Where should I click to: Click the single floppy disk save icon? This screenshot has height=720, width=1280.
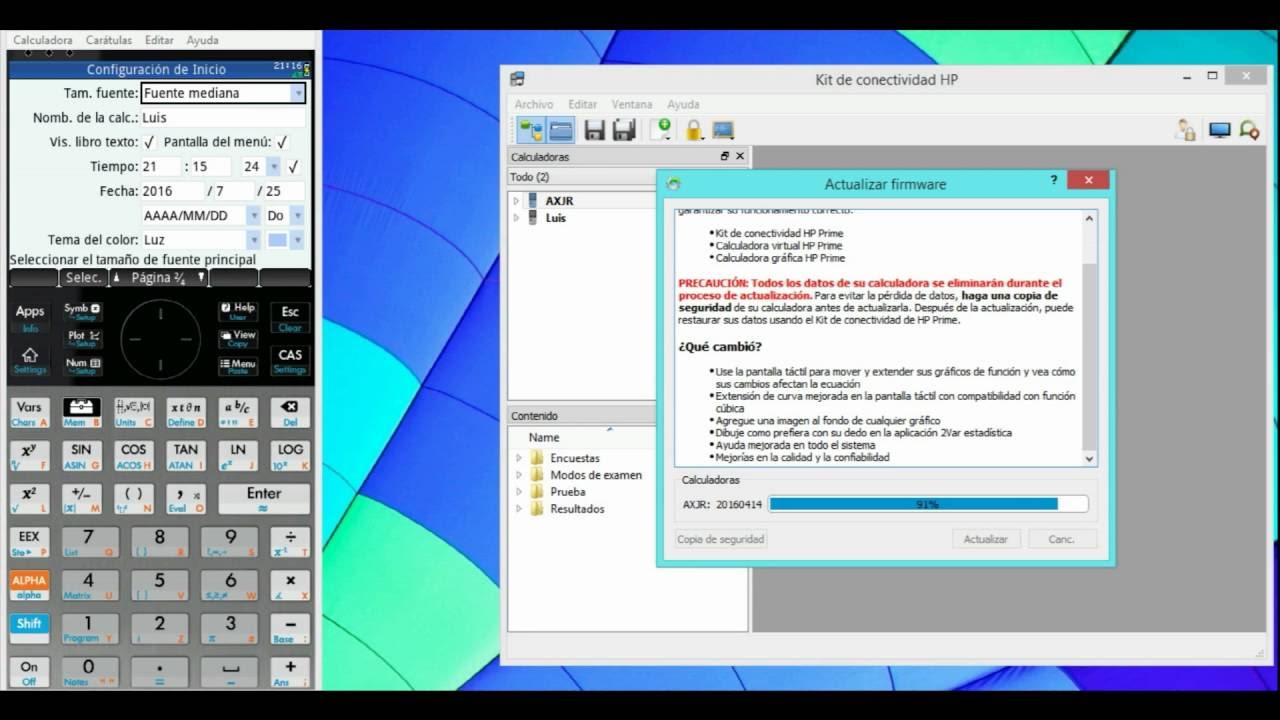tap(595, 130)
